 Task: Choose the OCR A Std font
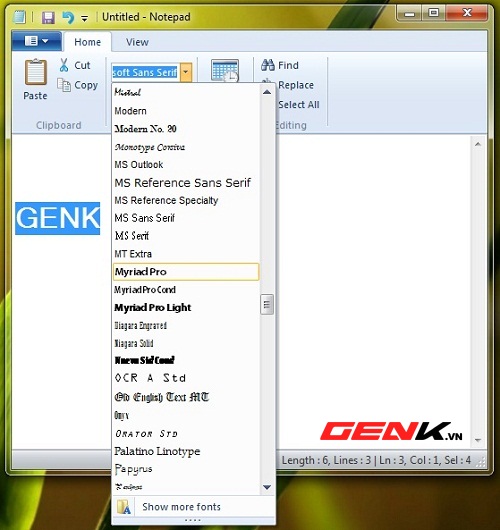pyautogui.click(x=186, y=378)
